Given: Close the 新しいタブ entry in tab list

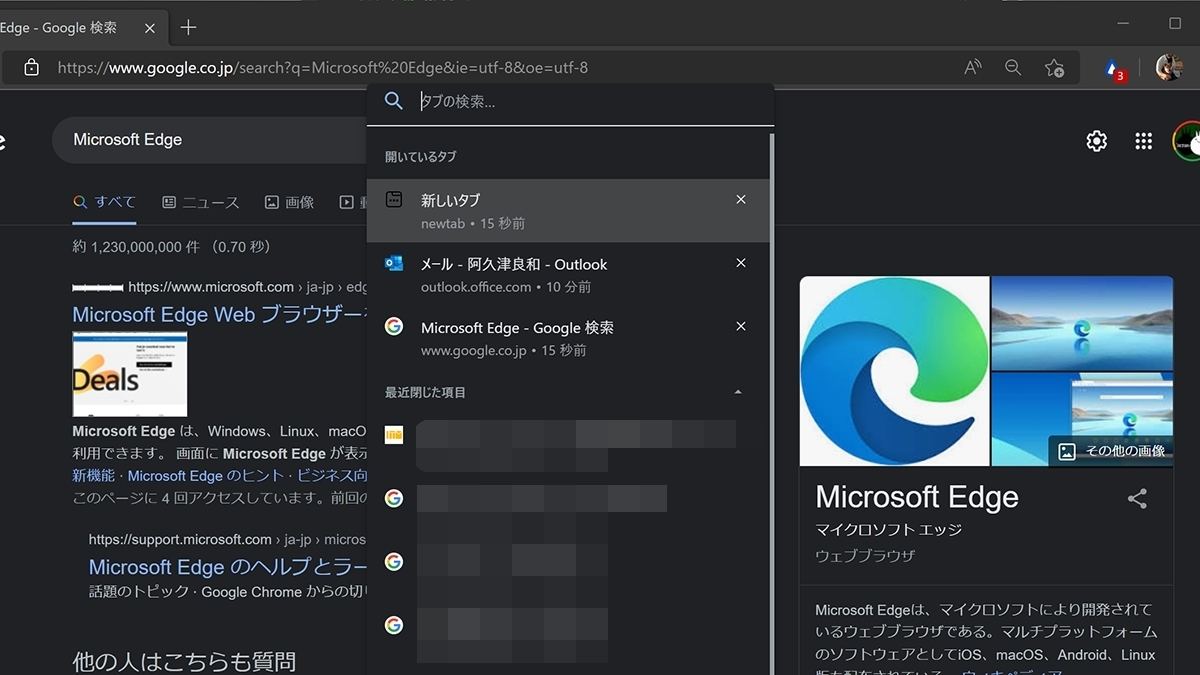Looking at the screenshot, I should (x=741, y=200).
